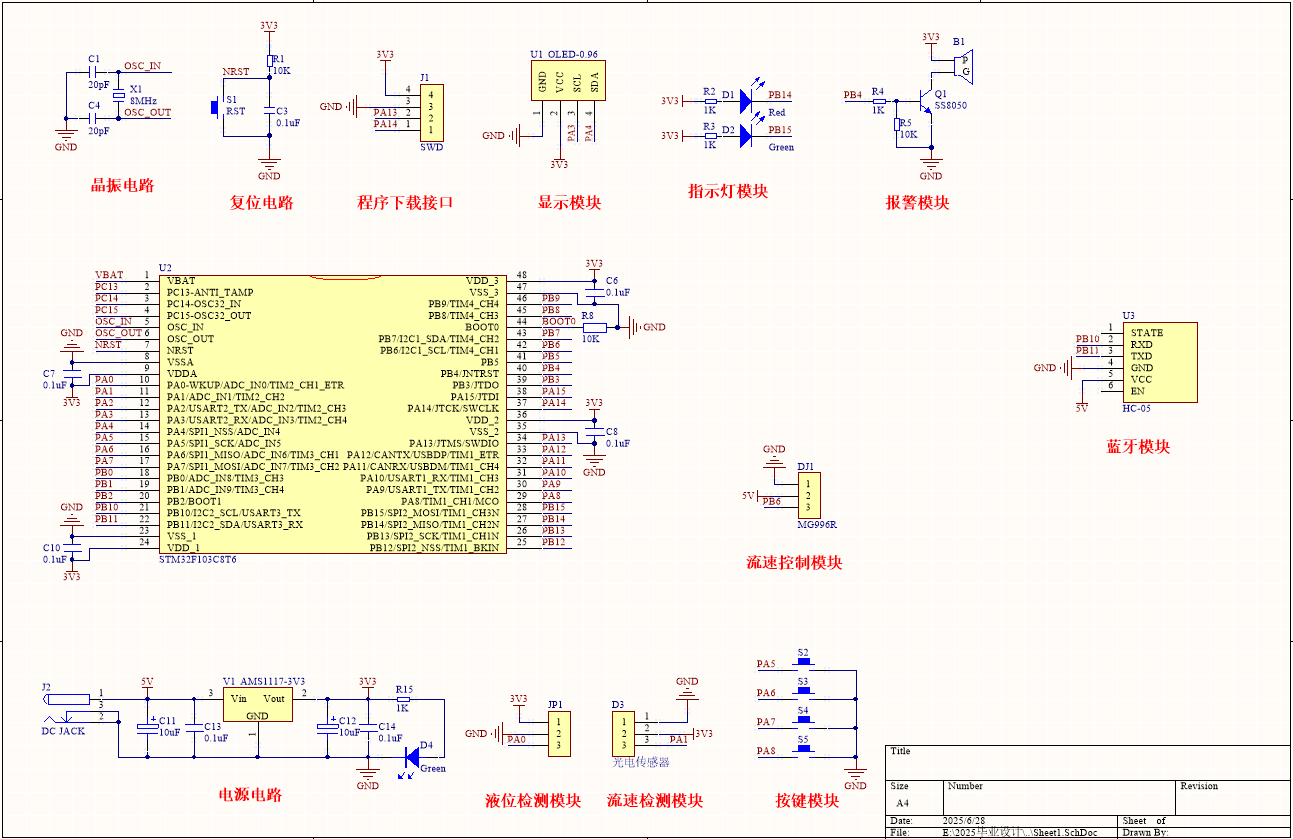
Task: Select the R5 10K resistor symbol
Action: click(x=897, y=125)
